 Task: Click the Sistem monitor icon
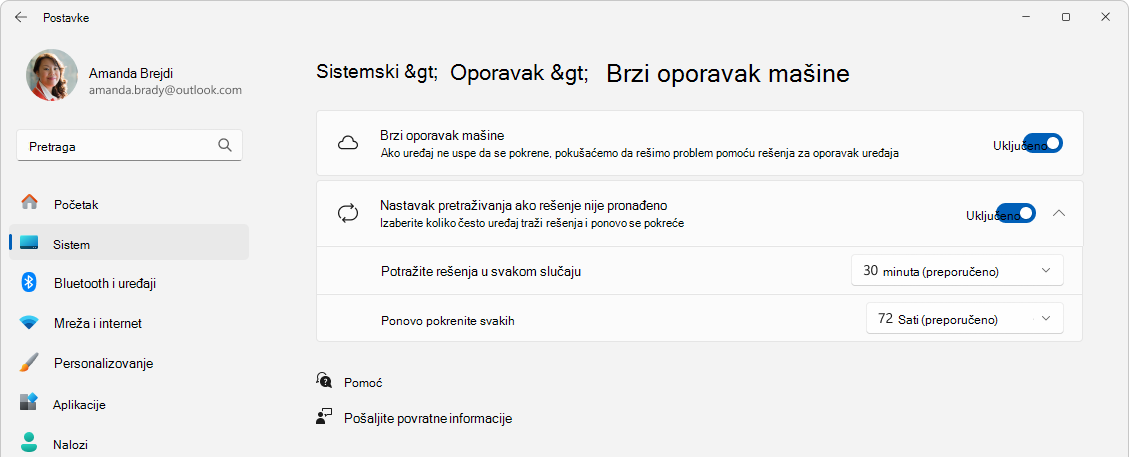30,243
